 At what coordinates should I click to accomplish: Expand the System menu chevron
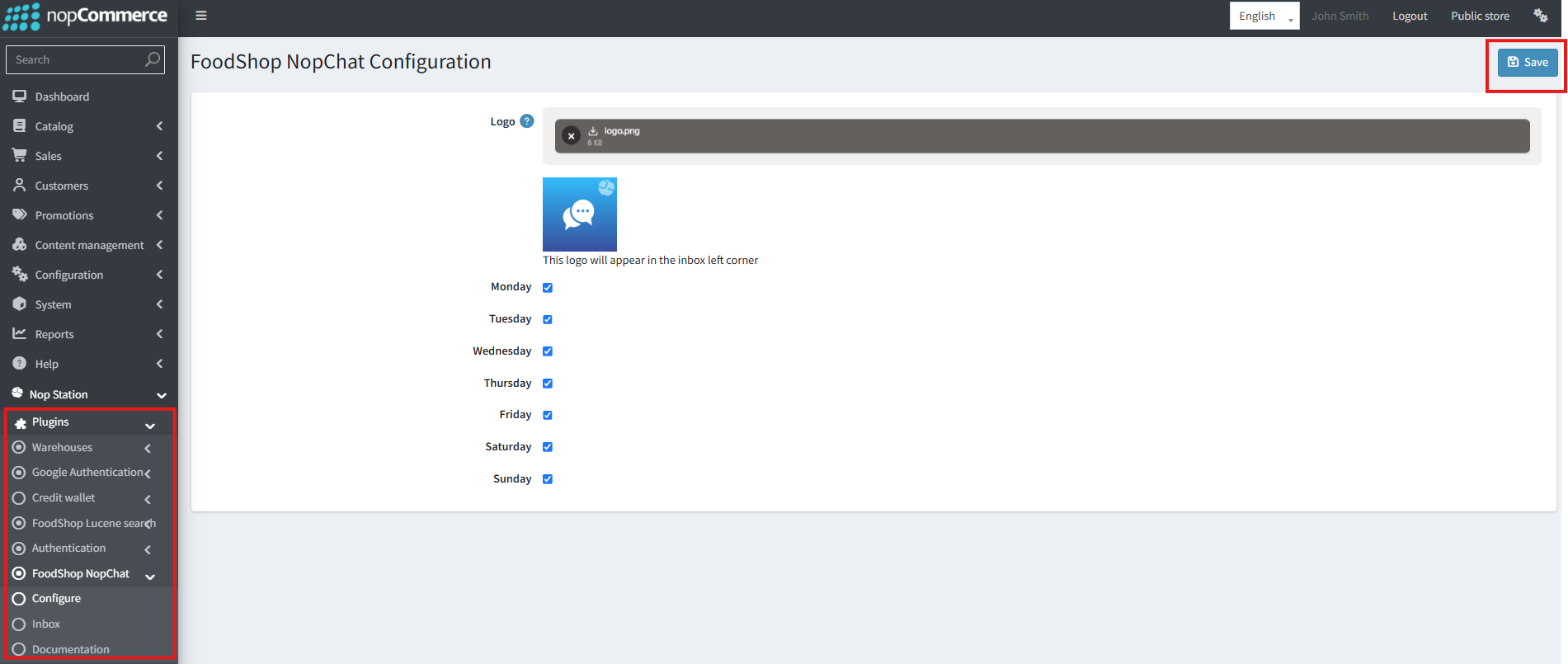click(159, 304)
